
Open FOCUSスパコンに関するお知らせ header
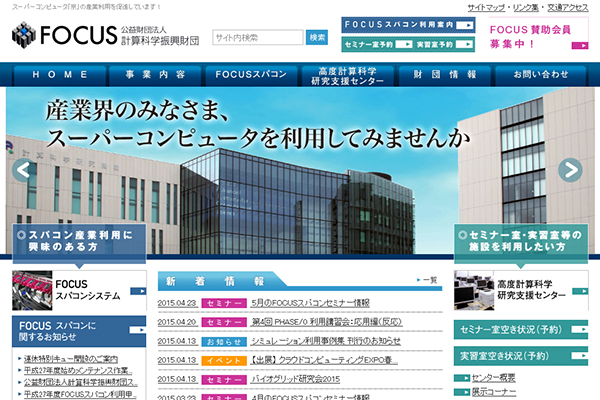[x=79, y=331]
